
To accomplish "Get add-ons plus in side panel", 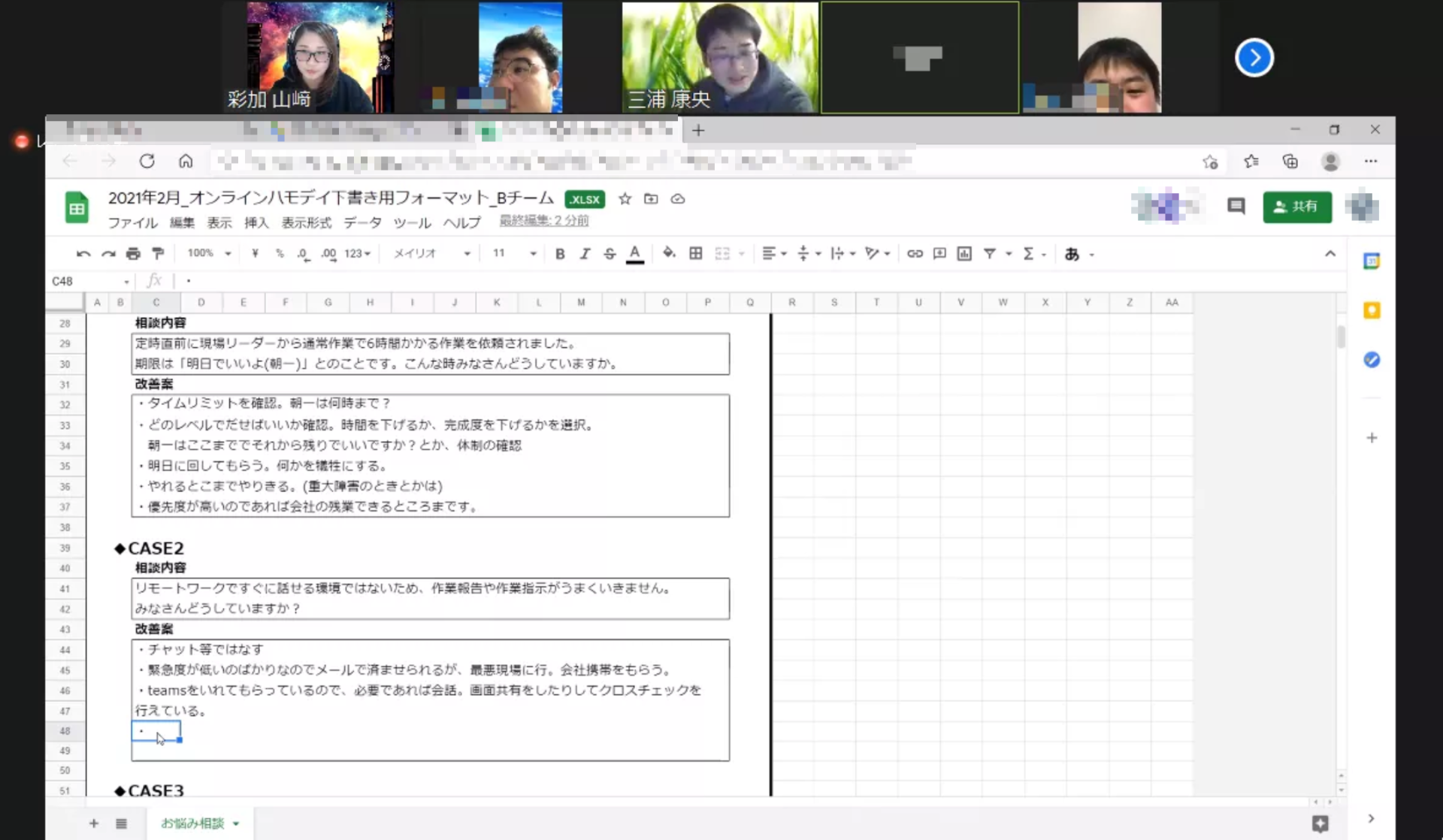I will tap(1372, 438).
